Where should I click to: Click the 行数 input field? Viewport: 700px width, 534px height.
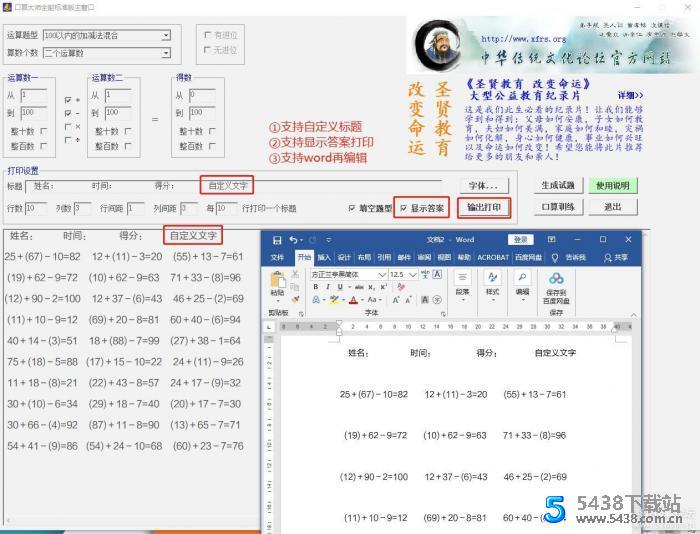pos(36,208)
